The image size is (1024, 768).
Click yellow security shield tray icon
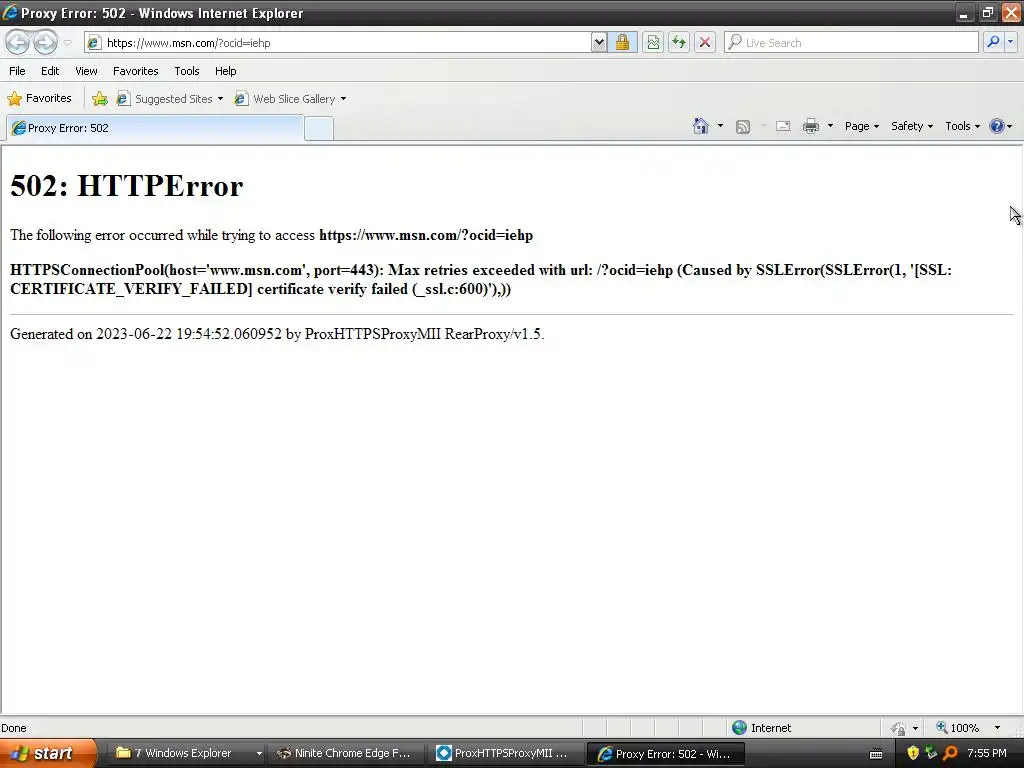coord(913,753)
